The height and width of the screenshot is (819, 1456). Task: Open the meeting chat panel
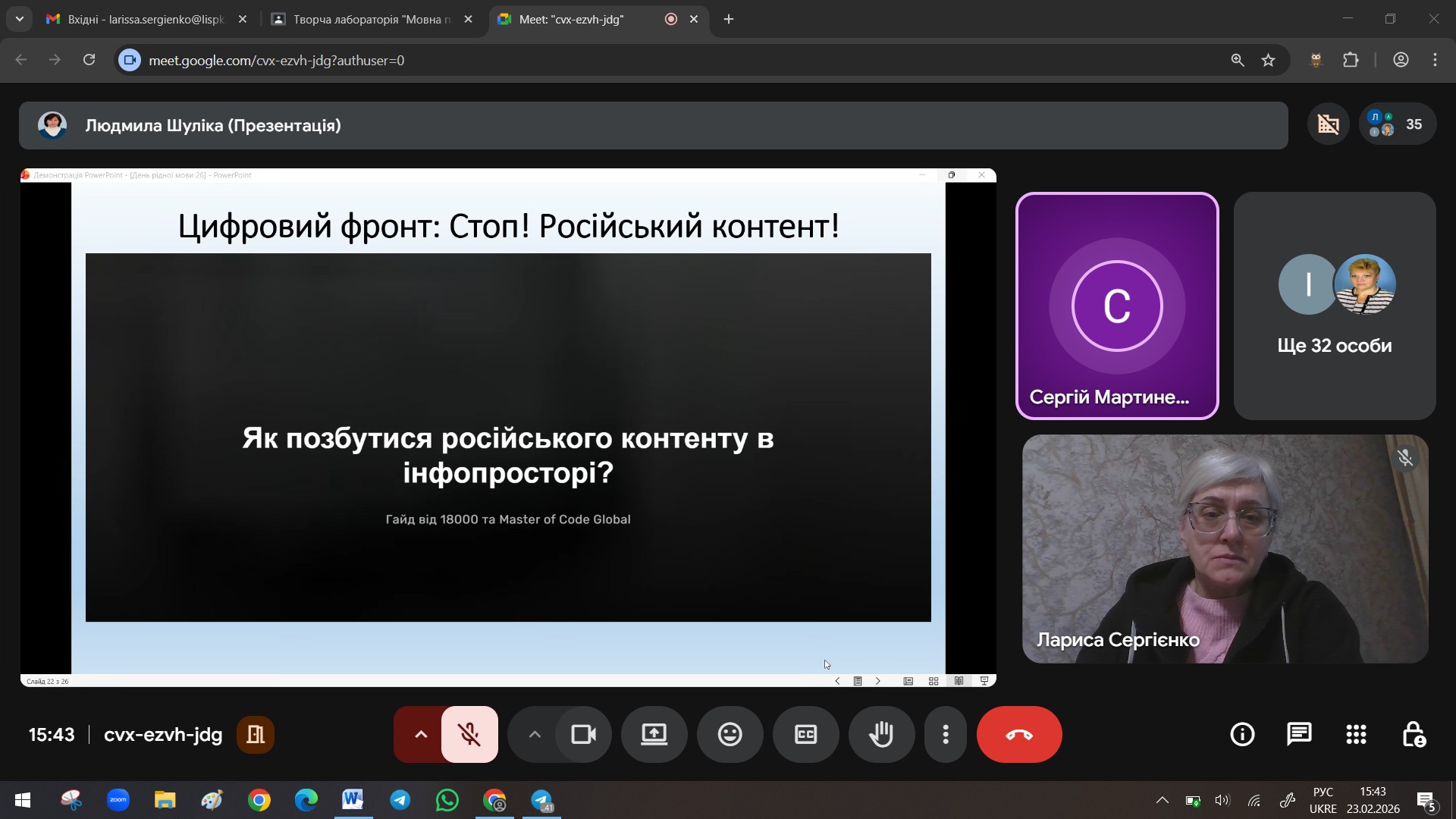pos(1299,734)
